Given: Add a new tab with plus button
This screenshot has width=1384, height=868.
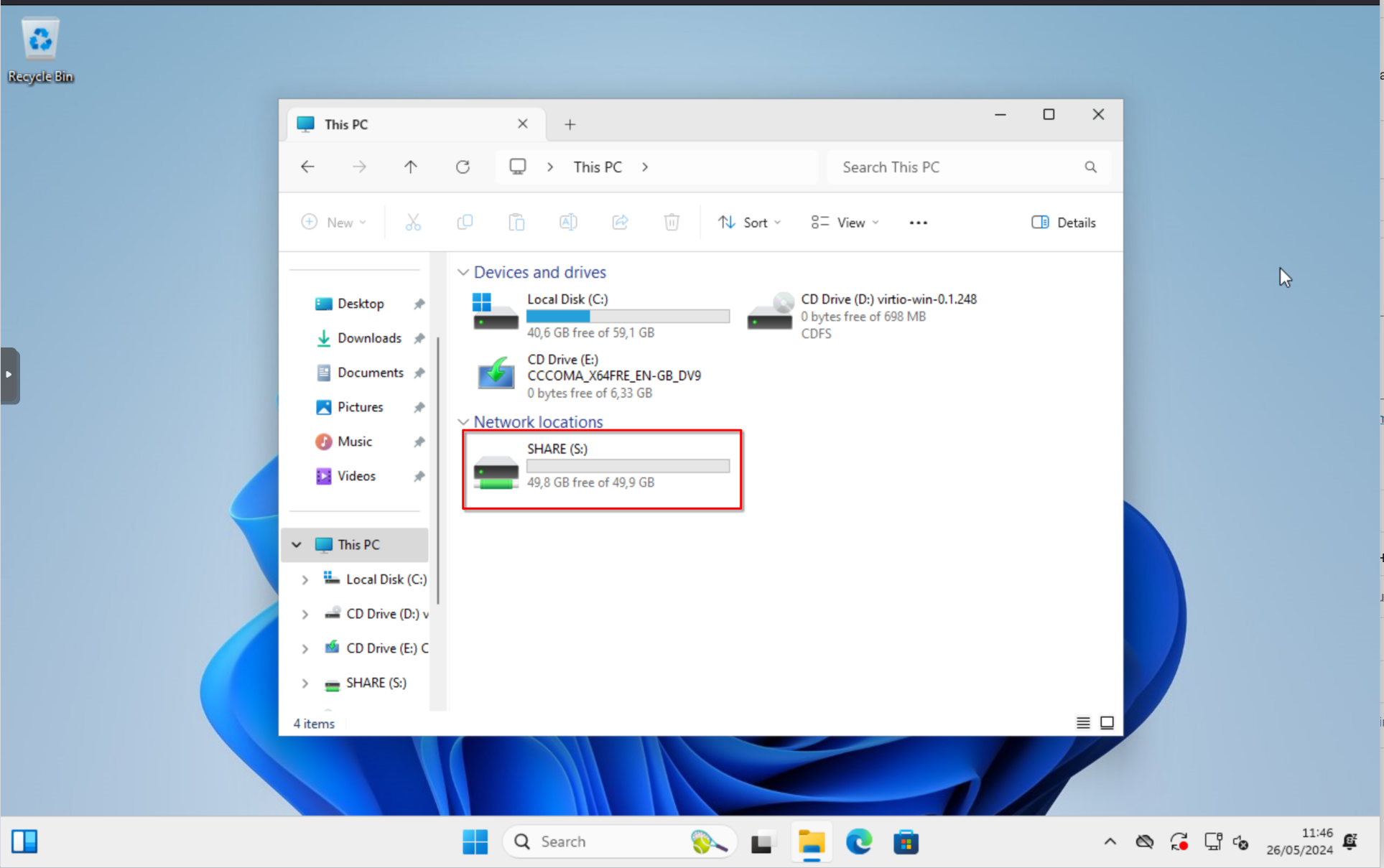Looking at the screenshot, I should [570, 124].
